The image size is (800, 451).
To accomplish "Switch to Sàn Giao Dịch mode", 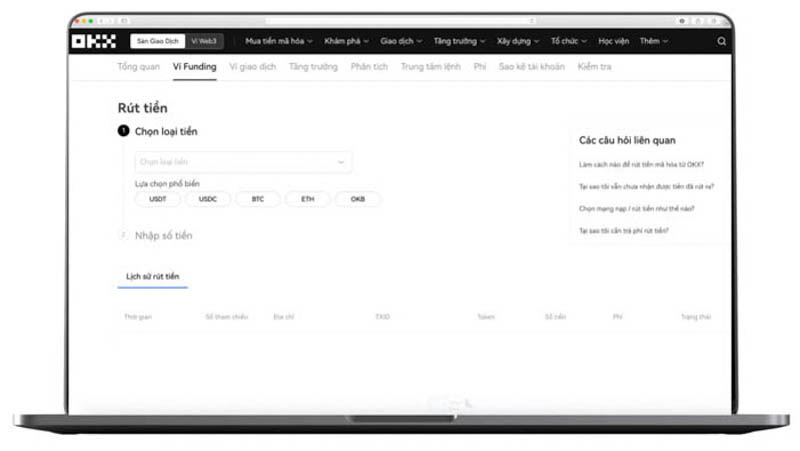I will (x=158, y=41).
